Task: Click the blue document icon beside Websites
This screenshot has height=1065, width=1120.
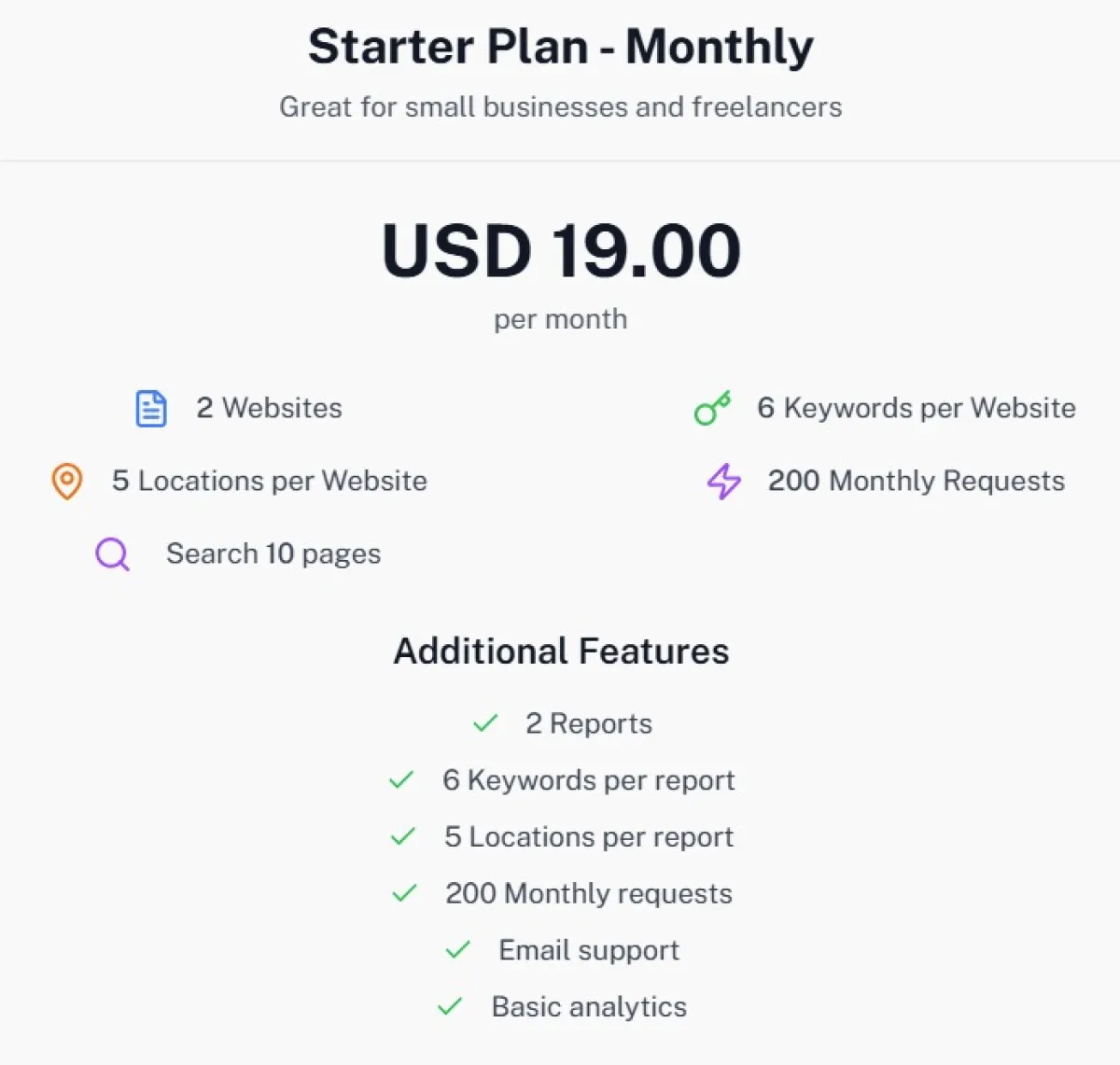Action: click(x=151, y=409)
